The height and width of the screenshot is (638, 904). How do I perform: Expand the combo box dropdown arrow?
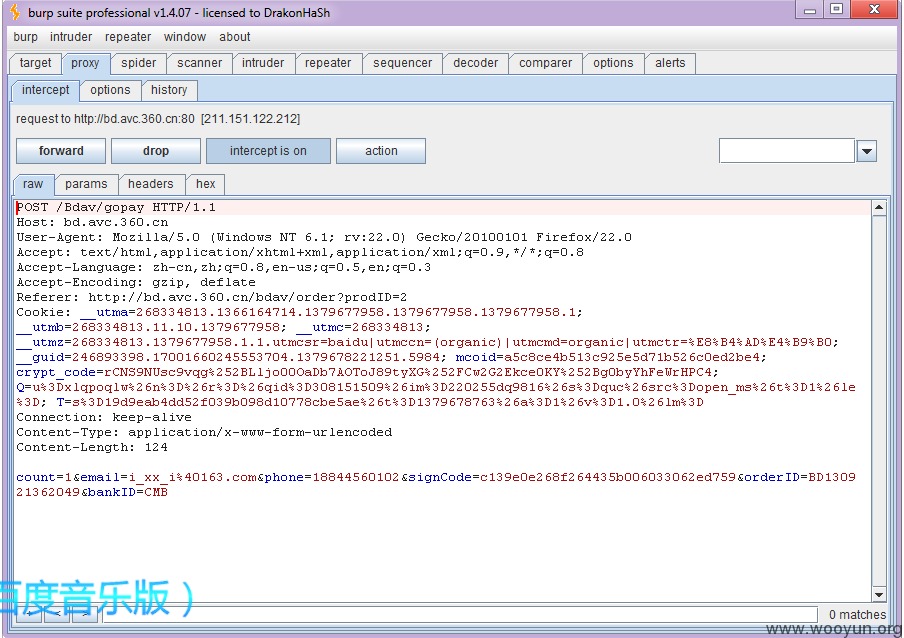click(867, 152)
